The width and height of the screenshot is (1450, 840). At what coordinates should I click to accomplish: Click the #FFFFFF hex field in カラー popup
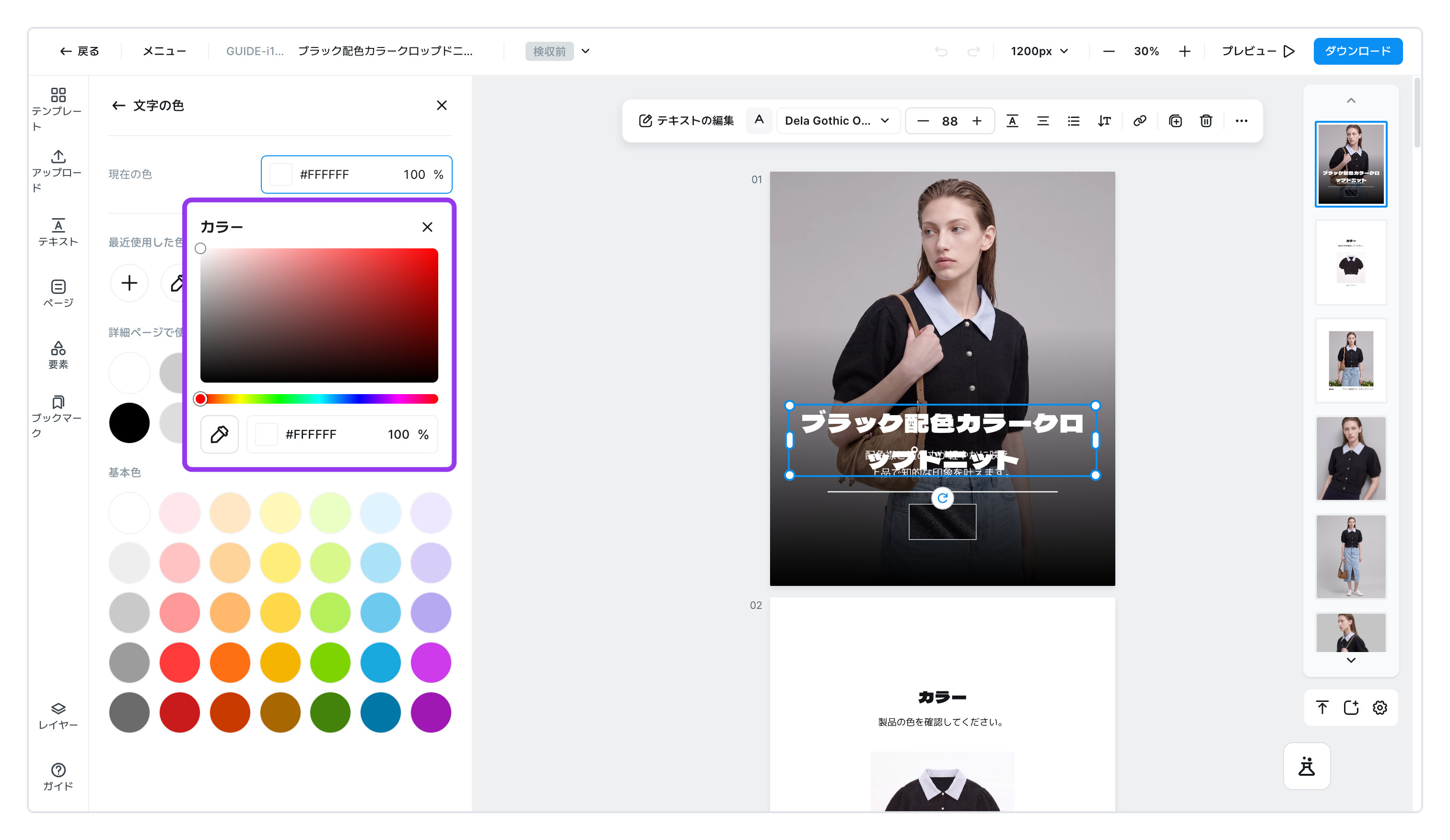[x=342, y=434]
